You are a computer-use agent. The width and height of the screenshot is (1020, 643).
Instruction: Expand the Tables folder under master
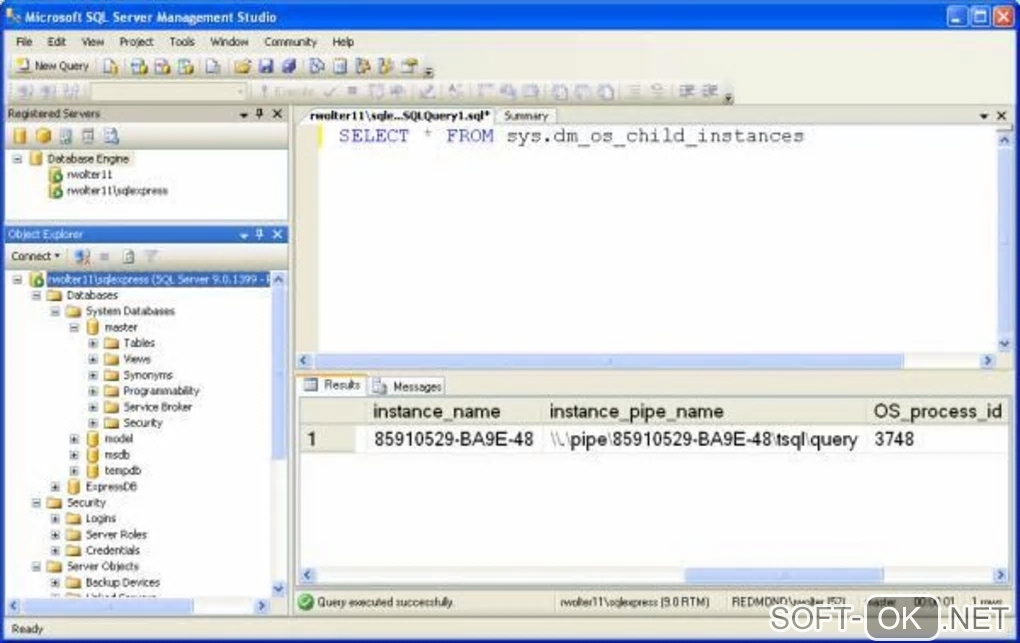(x=93, y=343)
